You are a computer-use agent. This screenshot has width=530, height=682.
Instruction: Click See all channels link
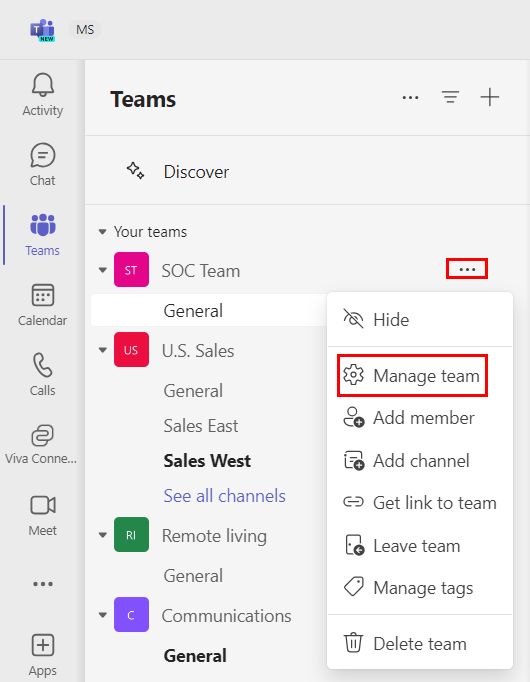coord(224,496)
